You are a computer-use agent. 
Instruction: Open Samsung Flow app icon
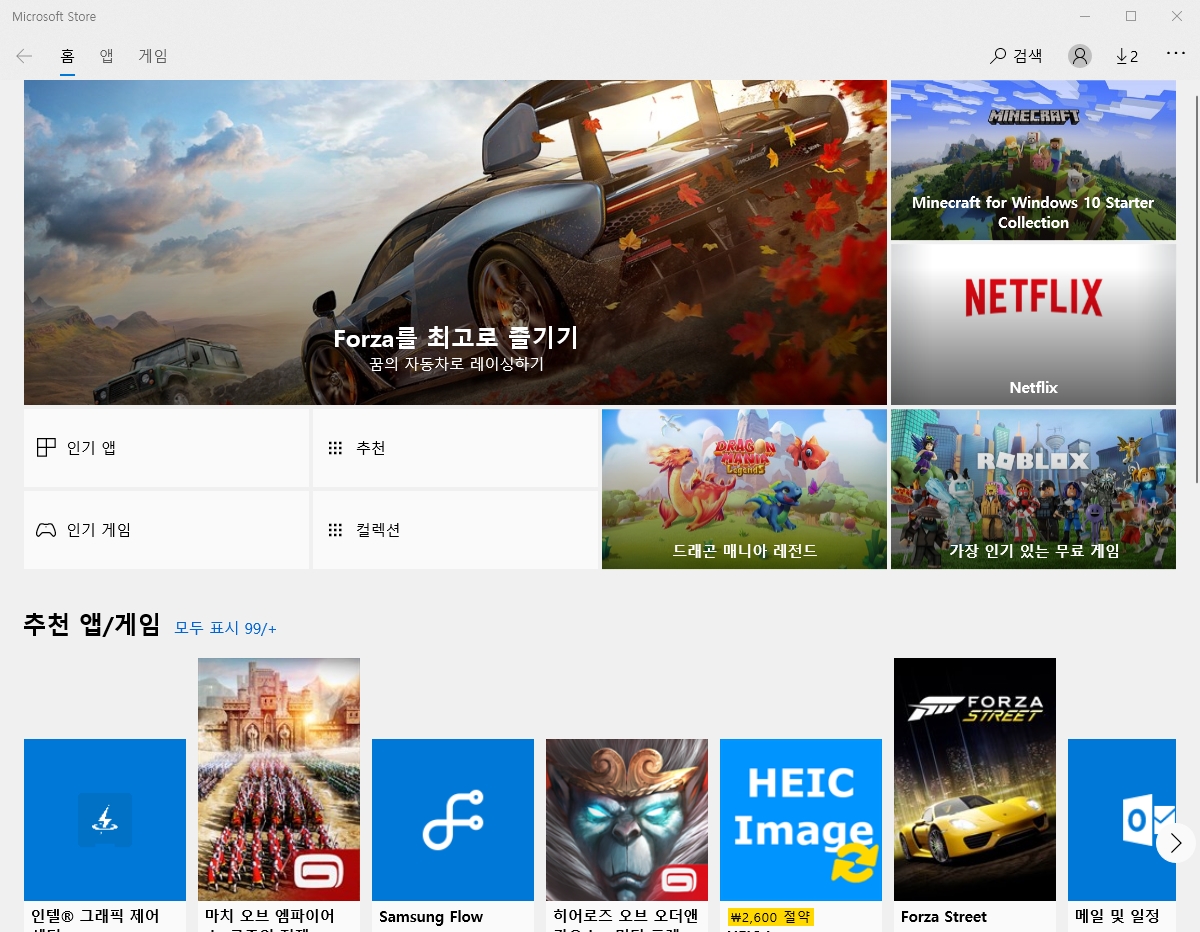(453, 820)
